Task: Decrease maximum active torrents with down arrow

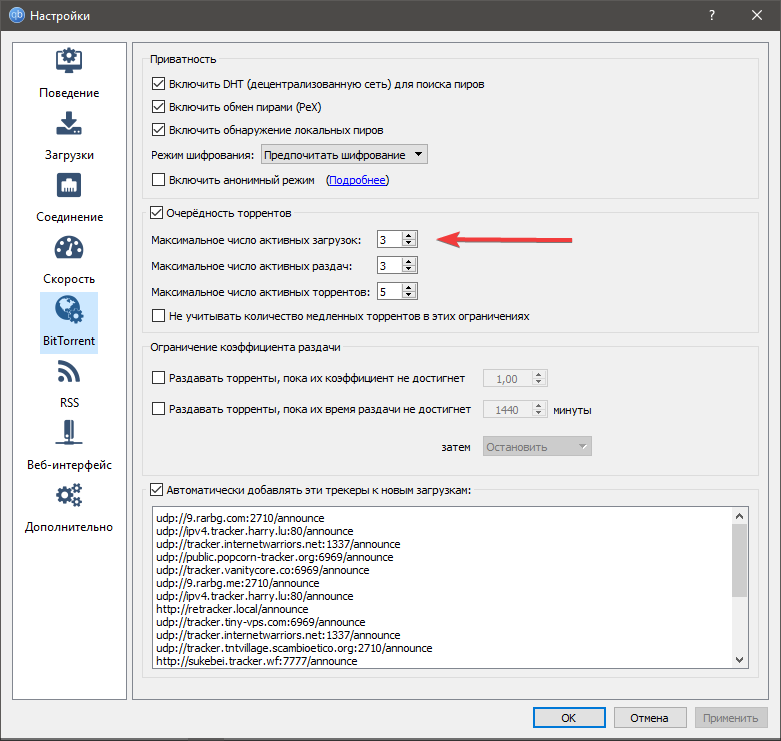Action: pyautogui.click(x=408, y=296)
